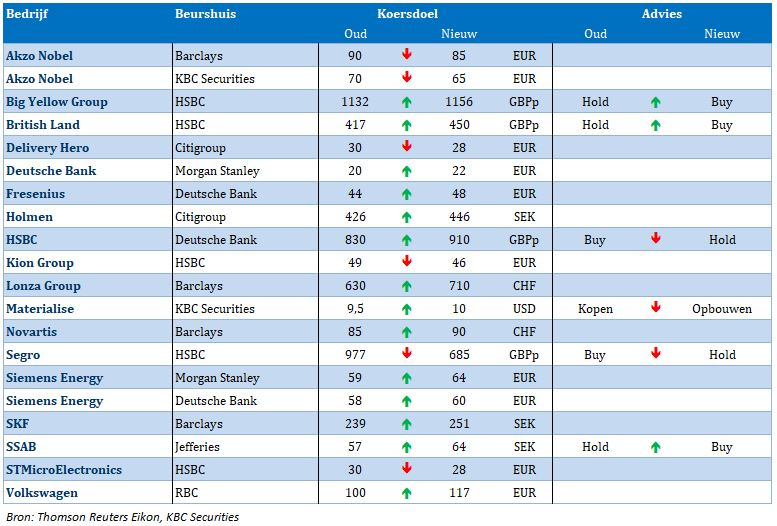Click the 1156 new price target value
The width and height of the screenshot is (777, 526).
click(x=459, y=102)
